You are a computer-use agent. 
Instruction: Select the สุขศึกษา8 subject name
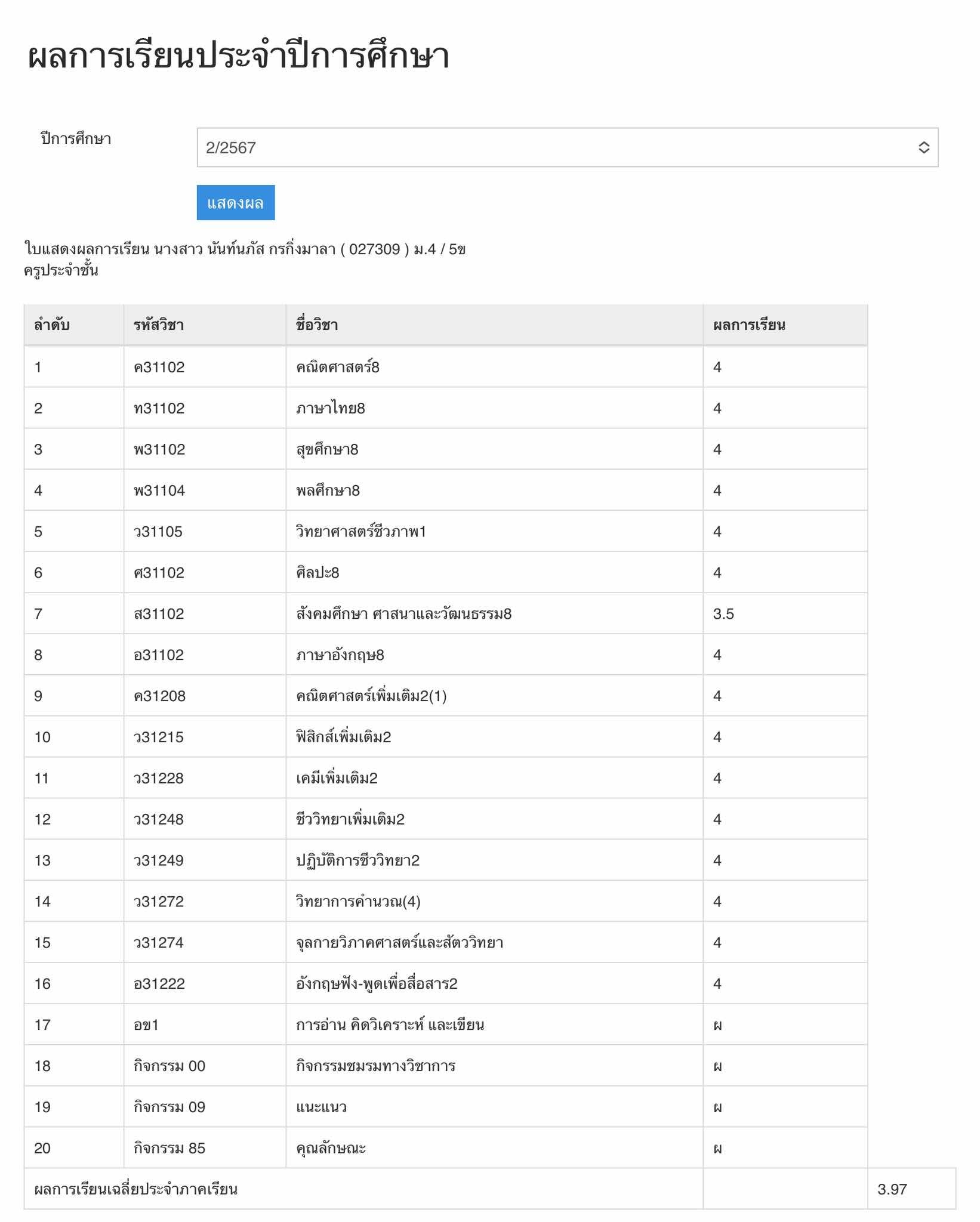pyautogui.click(x=327, y=449)
